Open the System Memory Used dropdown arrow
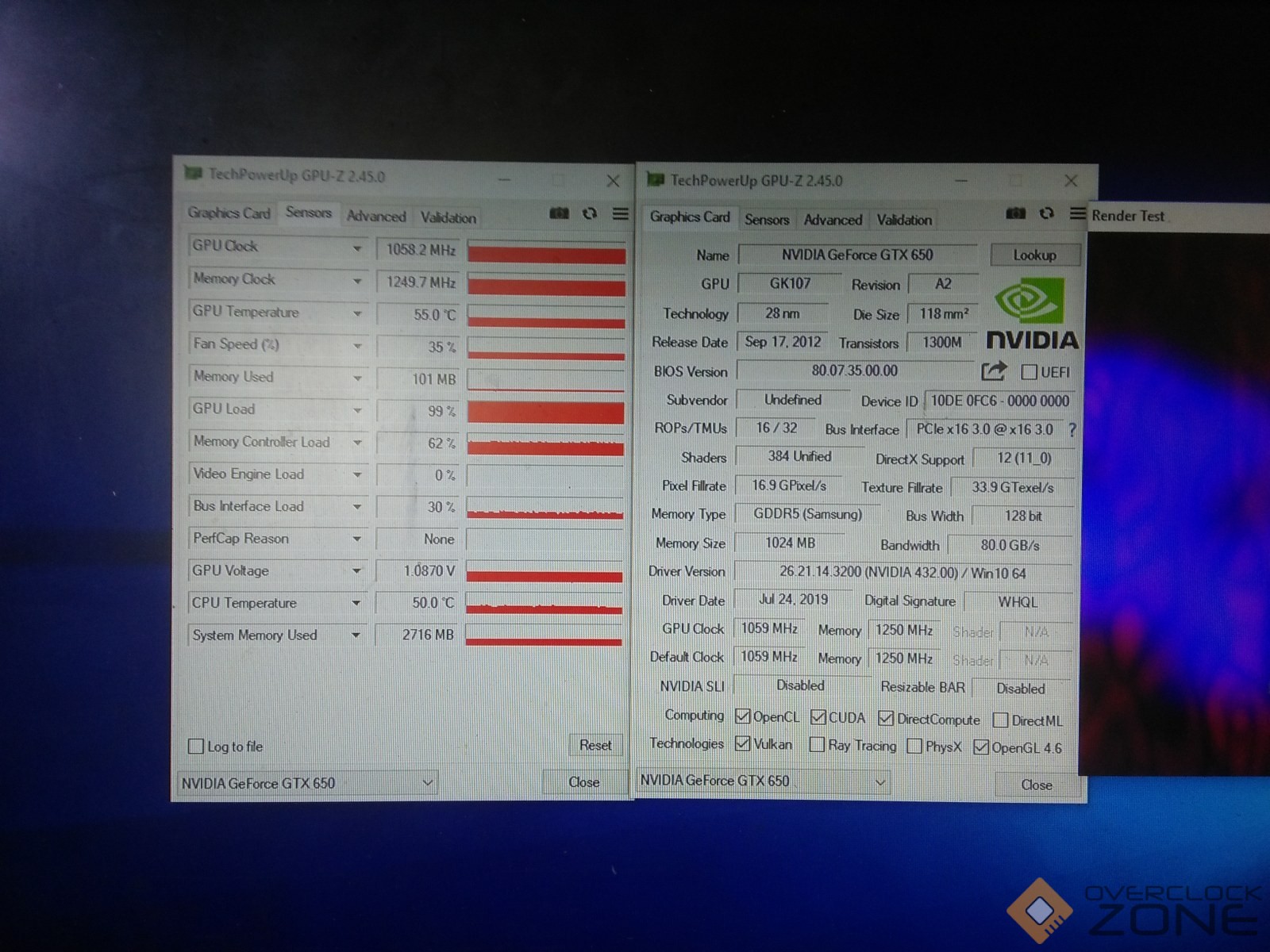This screenshot has height=952, width=1270. (356, 635)
